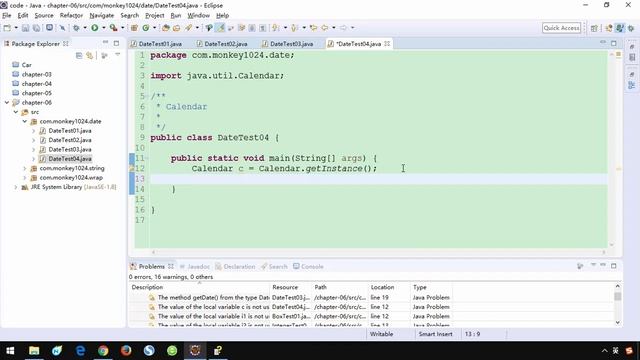Open the Debug dropdown arrow
Screen dimensions: 640x360
[85, 28]
